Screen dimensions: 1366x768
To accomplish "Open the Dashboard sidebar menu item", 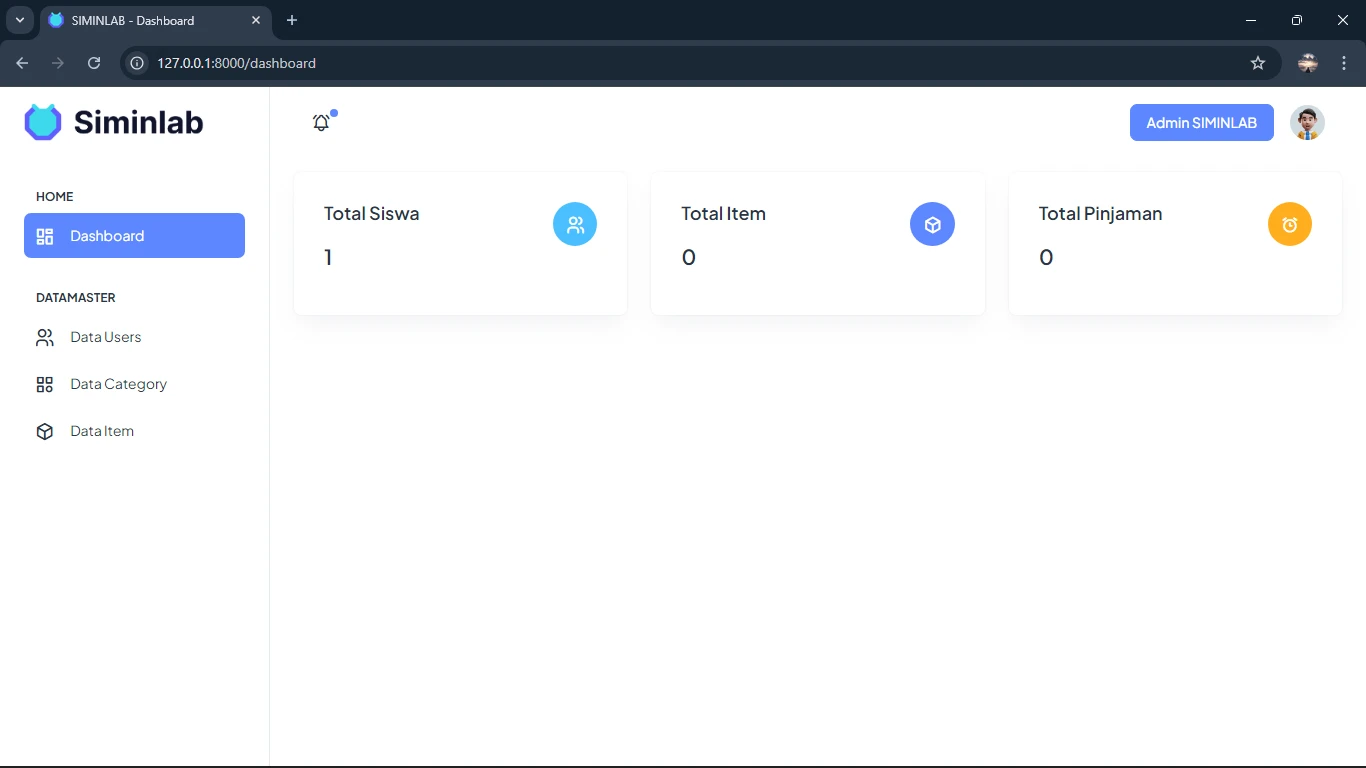I will pos(134,236).
